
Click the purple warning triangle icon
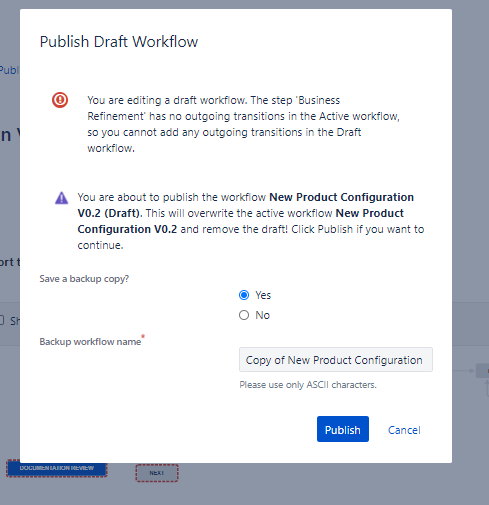tap(61, 198)
